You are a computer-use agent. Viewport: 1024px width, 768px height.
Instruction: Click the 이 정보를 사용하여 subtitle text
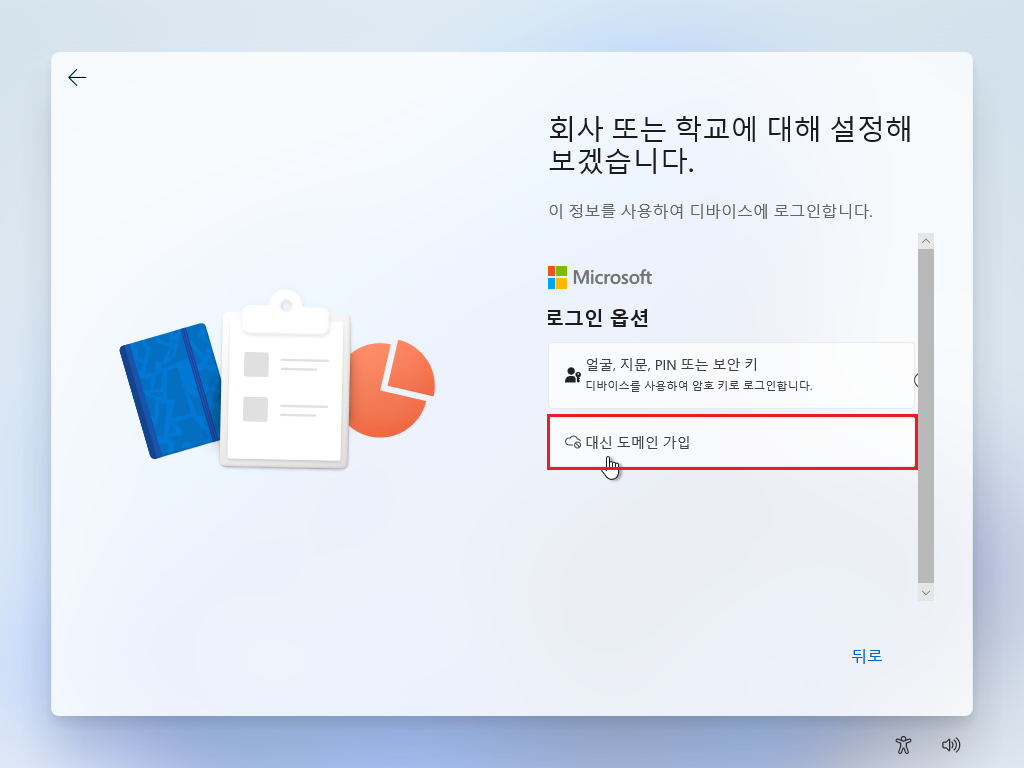point(710,211)
